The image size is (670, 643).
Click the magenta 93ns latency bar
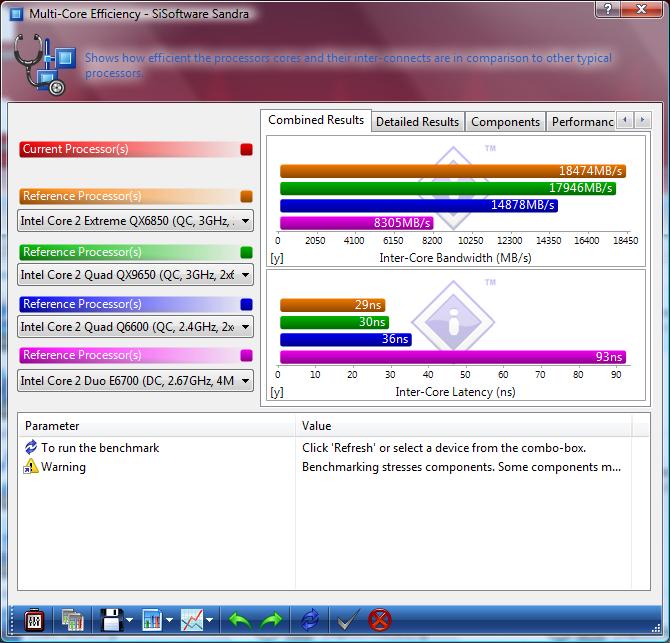453,357
